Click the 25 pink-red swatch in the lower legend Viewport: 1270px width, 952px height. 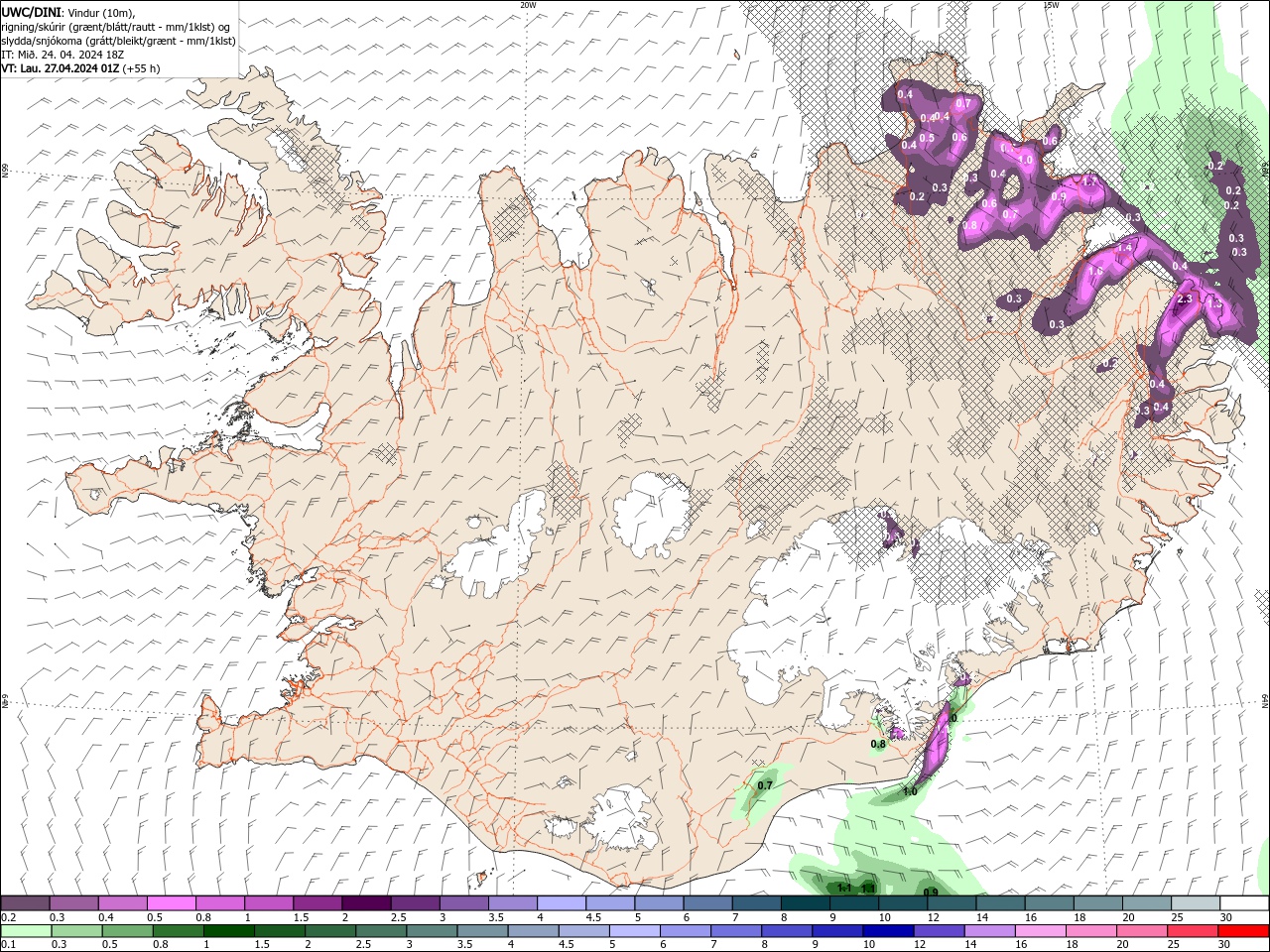(x=1193, y=930)
